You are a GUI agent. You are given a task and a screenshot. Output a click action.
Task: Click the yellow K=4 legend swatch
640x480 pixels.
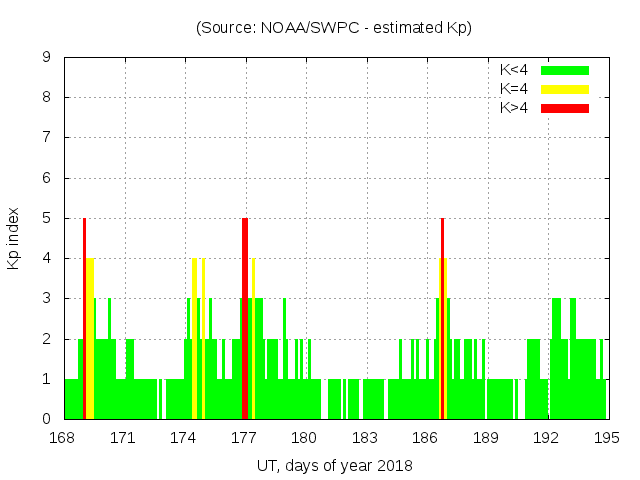[x=565, y=89]
